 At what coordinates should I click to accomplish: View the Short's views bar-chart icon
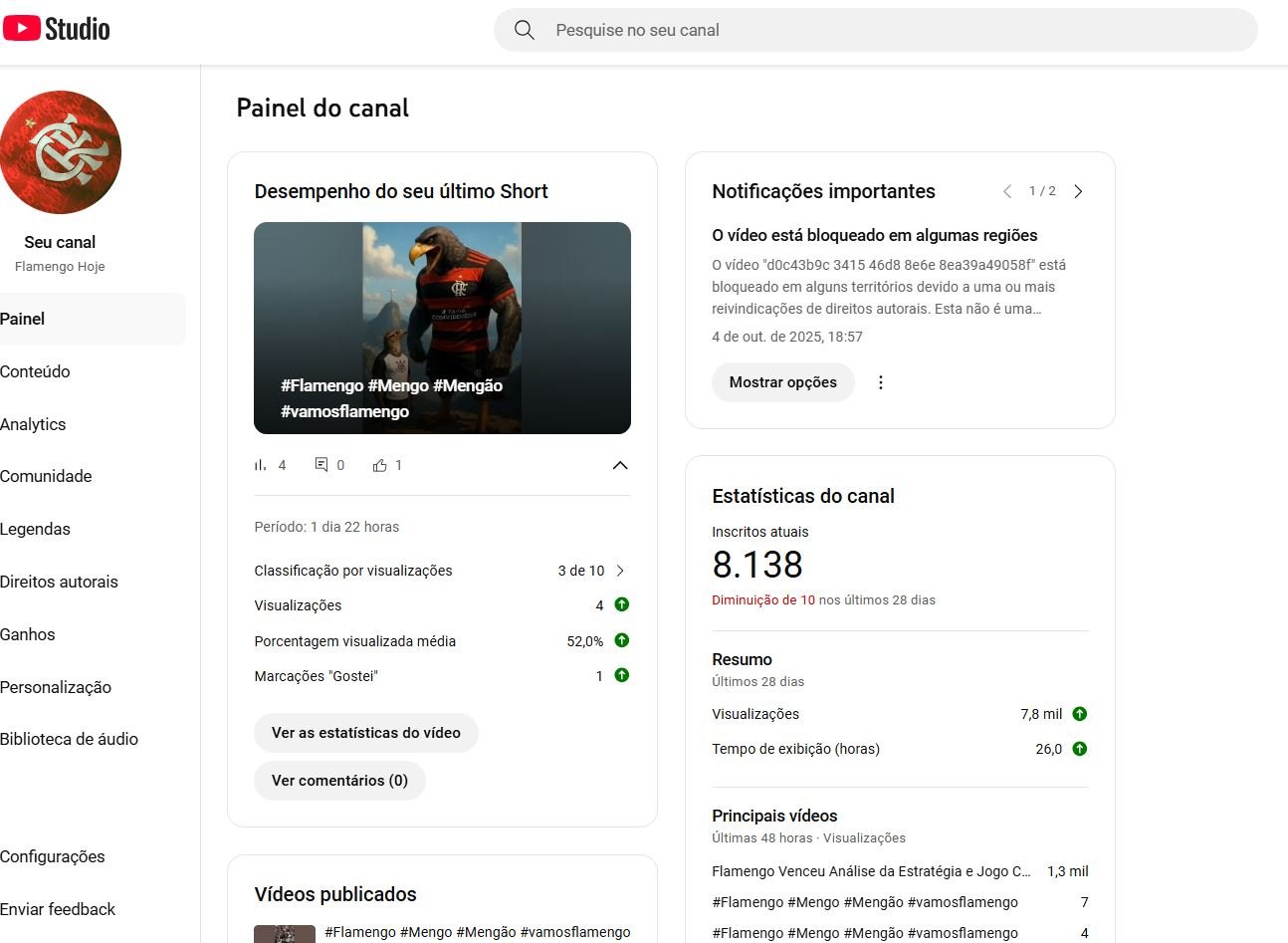pos(261,465)
